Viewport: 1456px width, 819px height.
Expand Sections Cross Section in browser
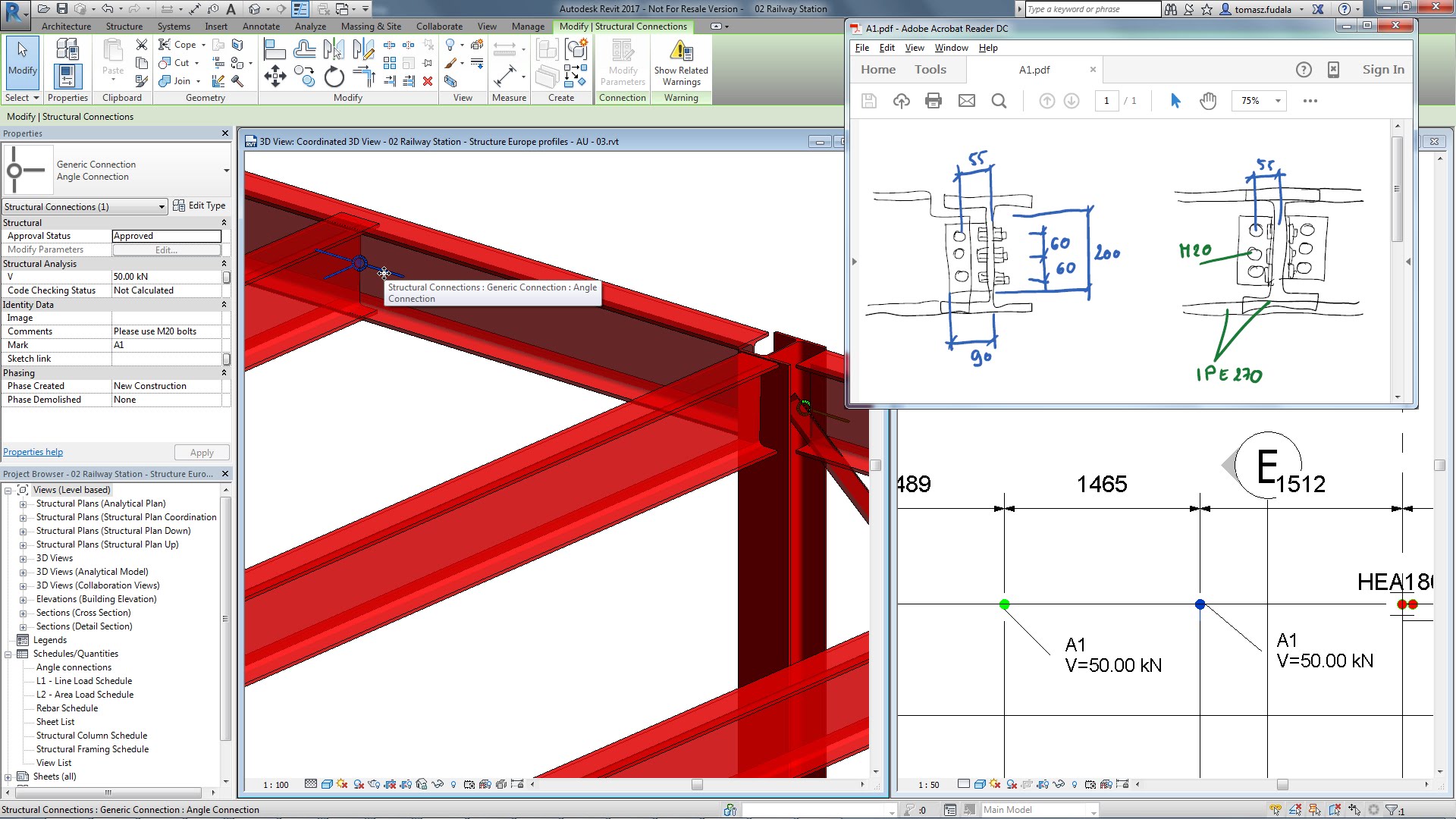23,612
